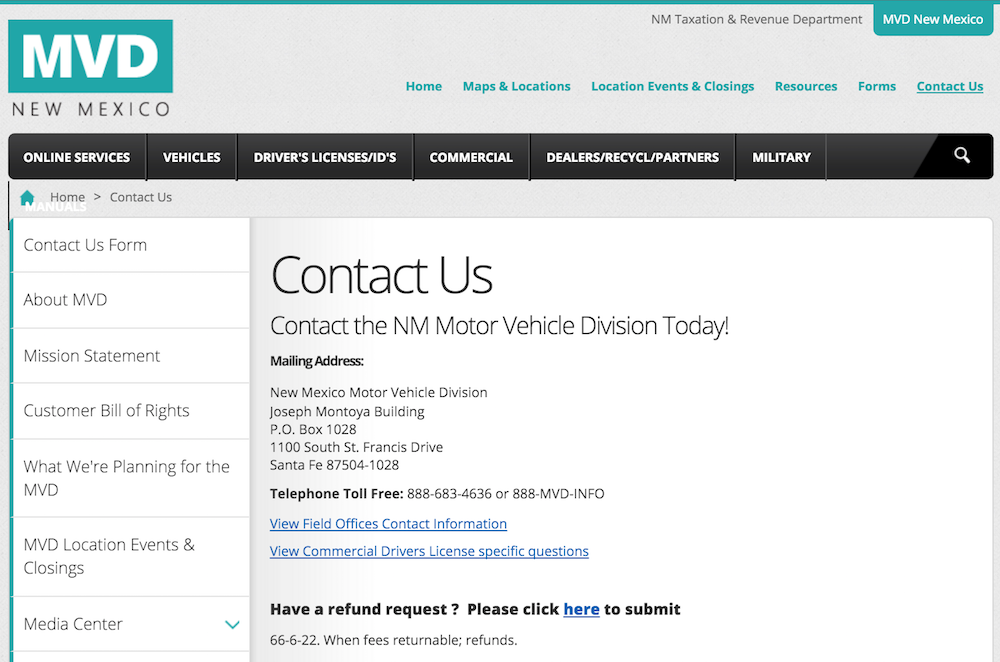Image resolution: width=1000 pixels, height=662 pixels.
Task: Click Home breadcrumb text link
Action: point(68,197)
